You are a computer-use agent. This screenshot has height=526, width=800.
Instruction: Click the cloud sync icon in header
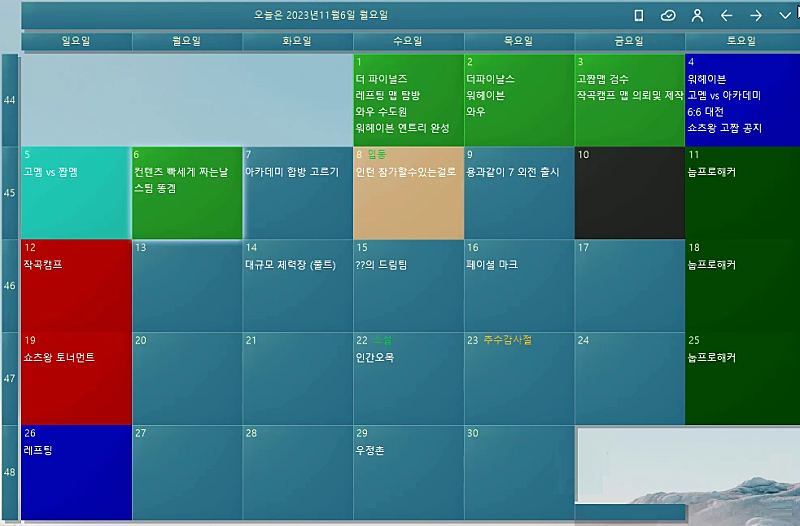click(668, 16)
